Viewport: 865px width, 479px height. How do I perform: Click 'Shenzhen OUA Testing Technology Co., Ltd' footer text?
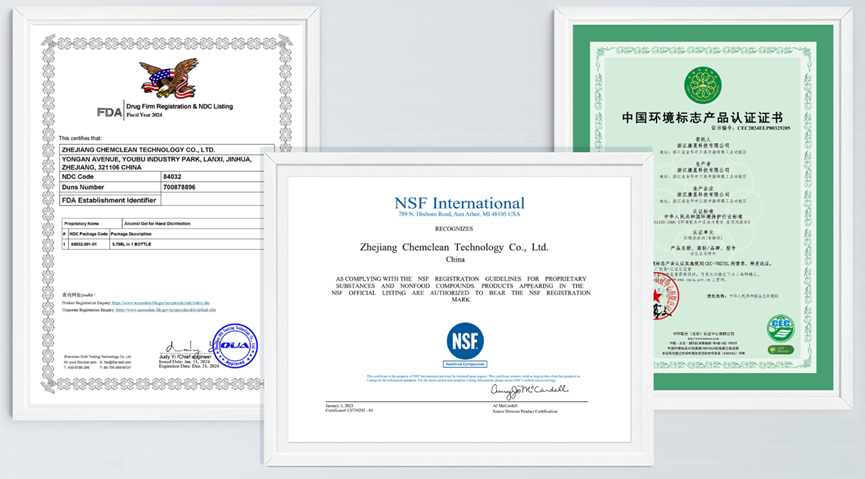click(x=98, y=357)
